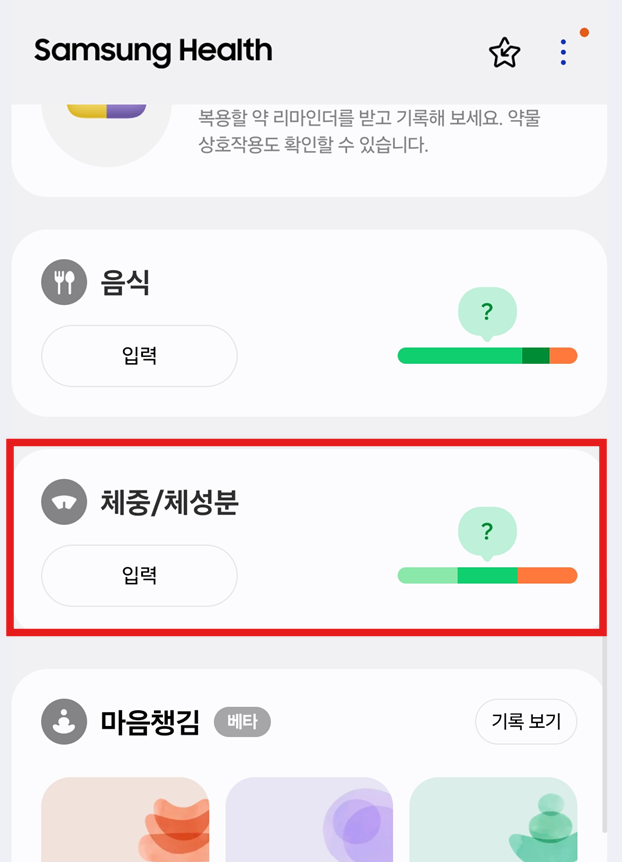
Task: Open the green zen stones thumbnail
Action: pos(494,820)
